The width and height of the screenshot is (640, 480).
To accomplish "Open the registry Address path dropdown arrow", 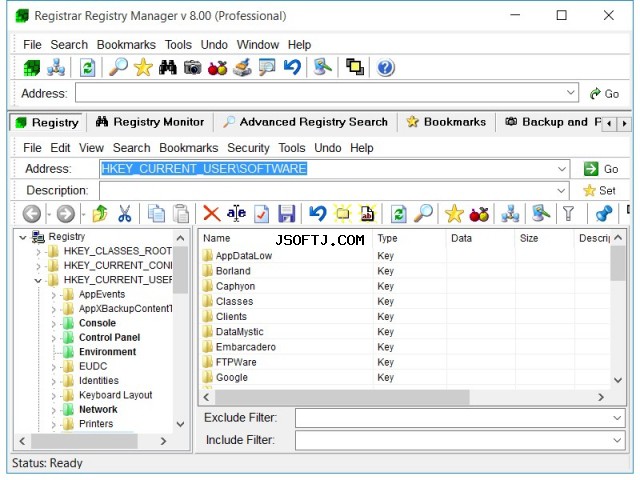I will pos(562,169).
